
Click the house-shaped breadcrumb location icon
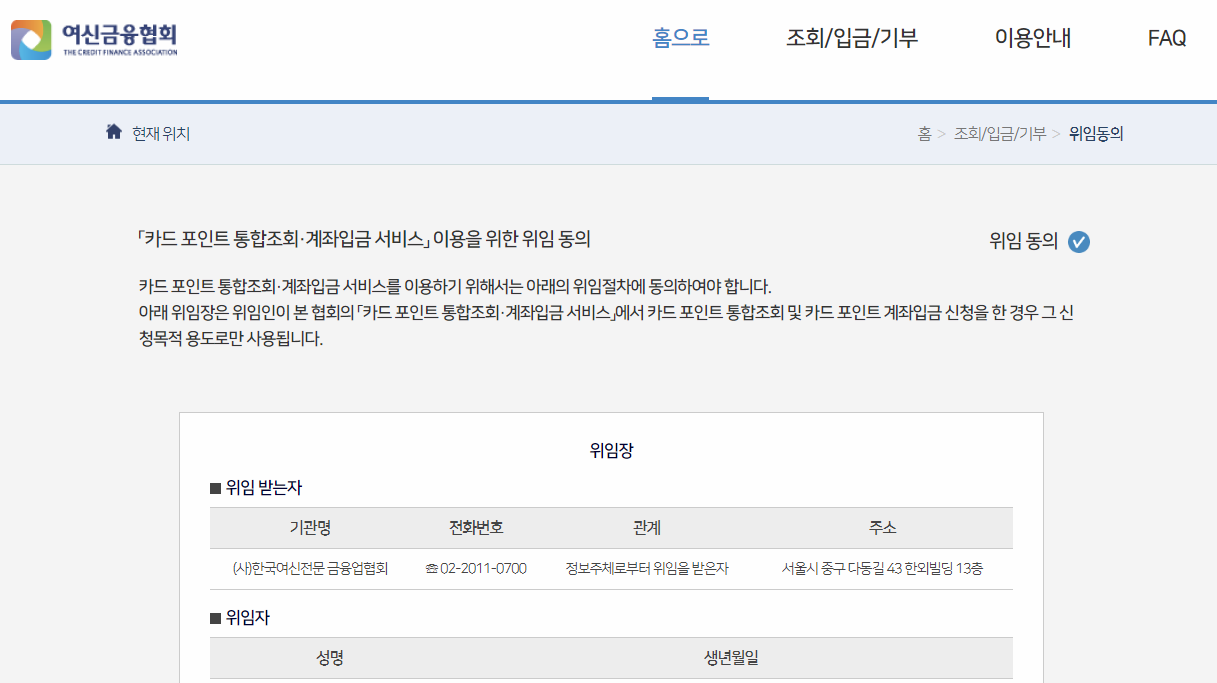tap(113, 131)
